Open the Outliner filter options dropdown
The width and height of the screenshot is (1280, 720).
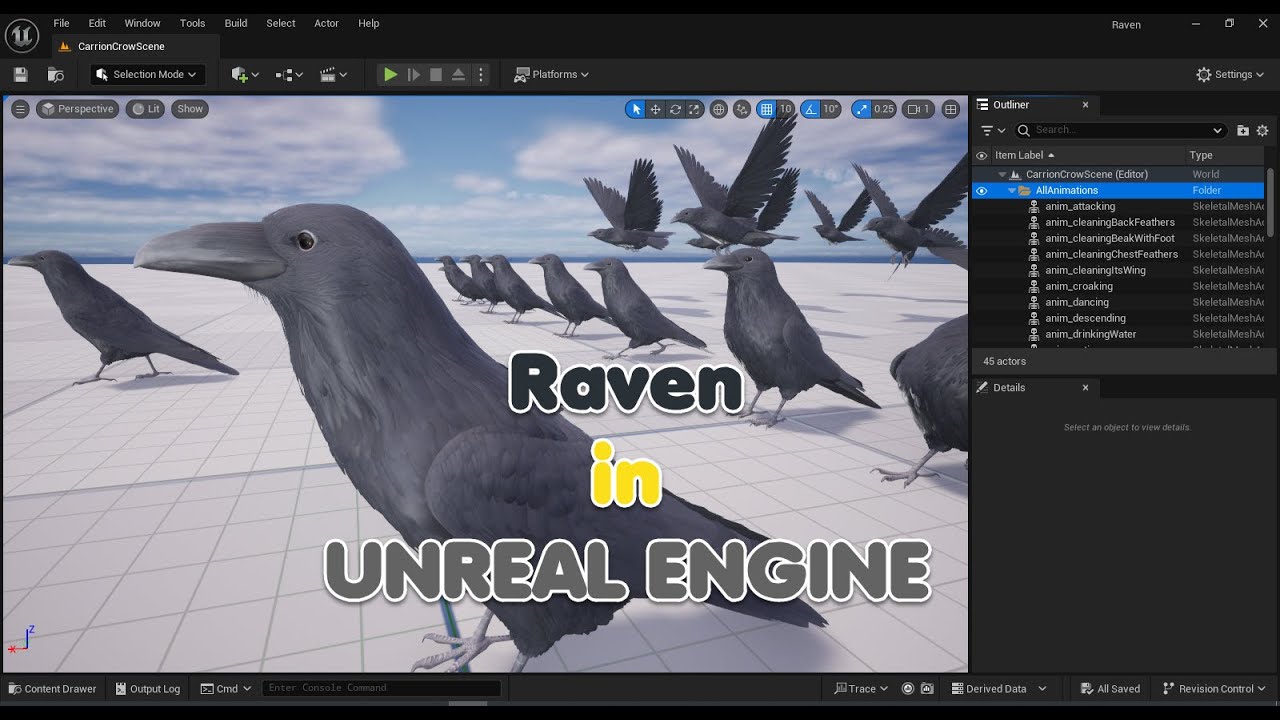pyautogui.click(x=993, y=130)
